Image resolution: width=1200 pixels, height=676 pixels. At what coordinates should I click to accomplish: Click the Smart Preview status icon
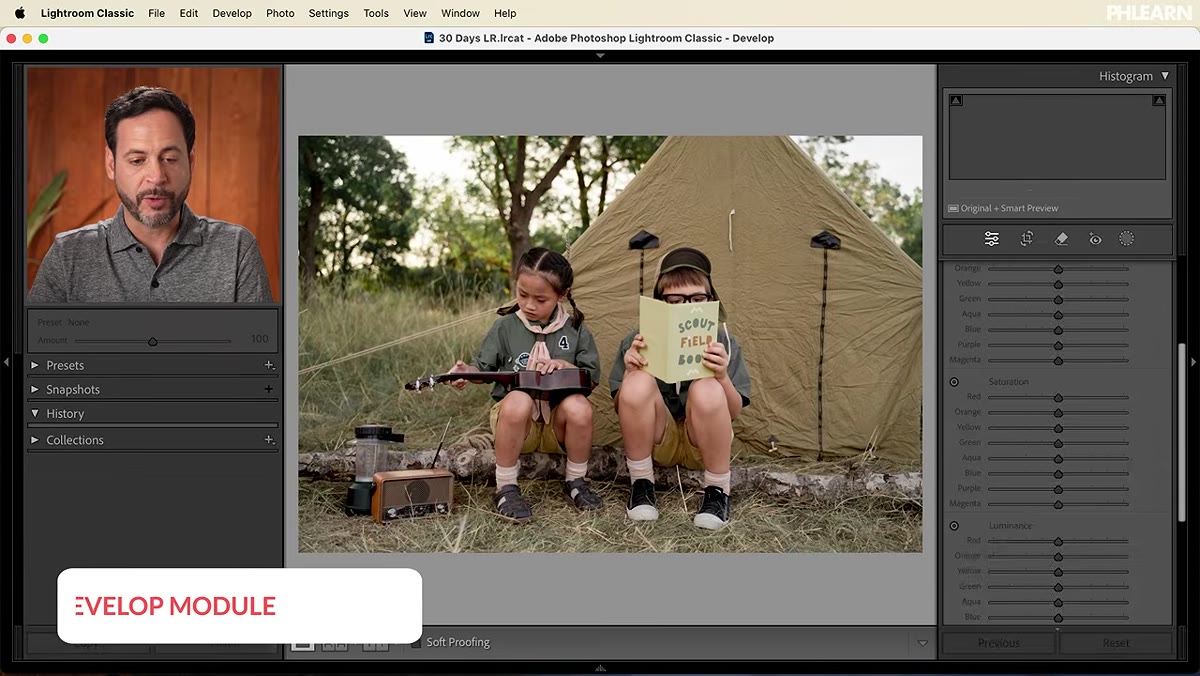coord(953,208)
